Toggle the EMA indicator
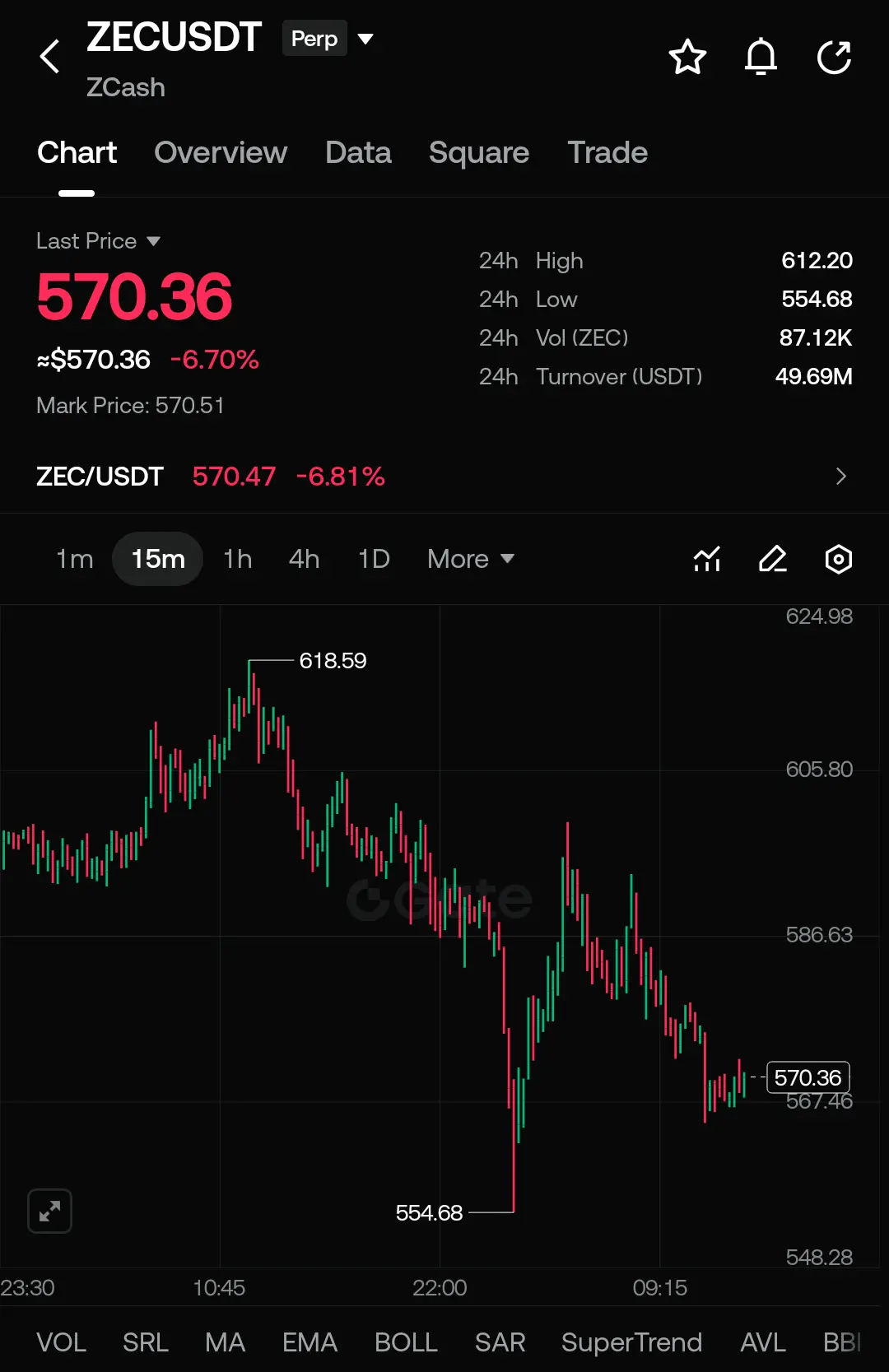The image size is (889, 1372). point(310,1342)
